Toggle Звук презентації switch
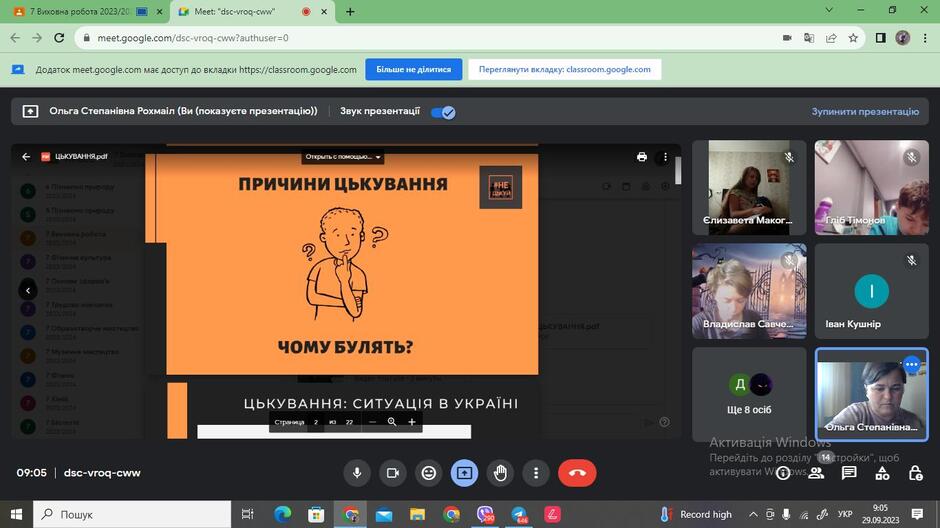This screenshot has width=940, height=528. coord(443,112)
